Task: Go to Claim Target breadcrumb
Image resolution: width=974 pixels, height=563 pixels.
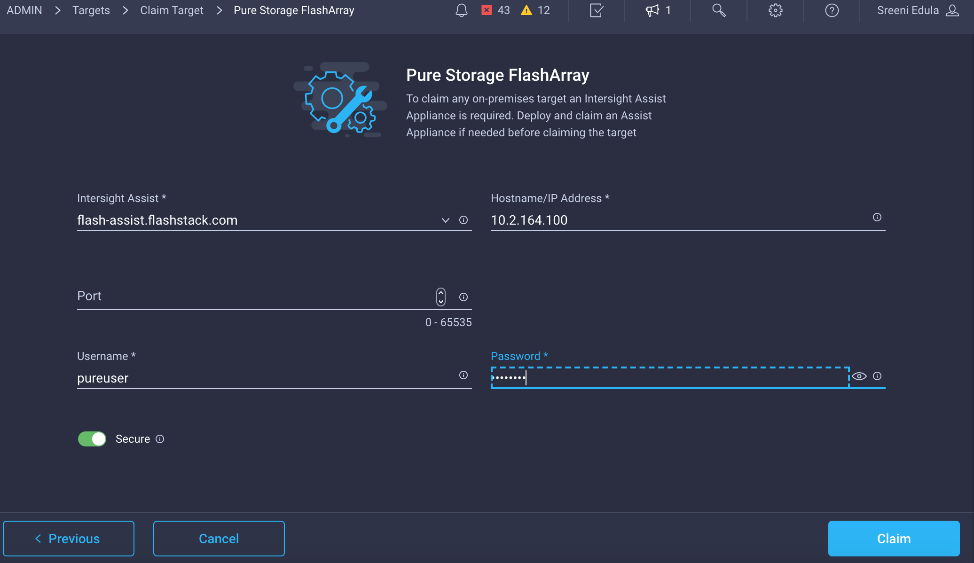Action: tap(171, 11)
